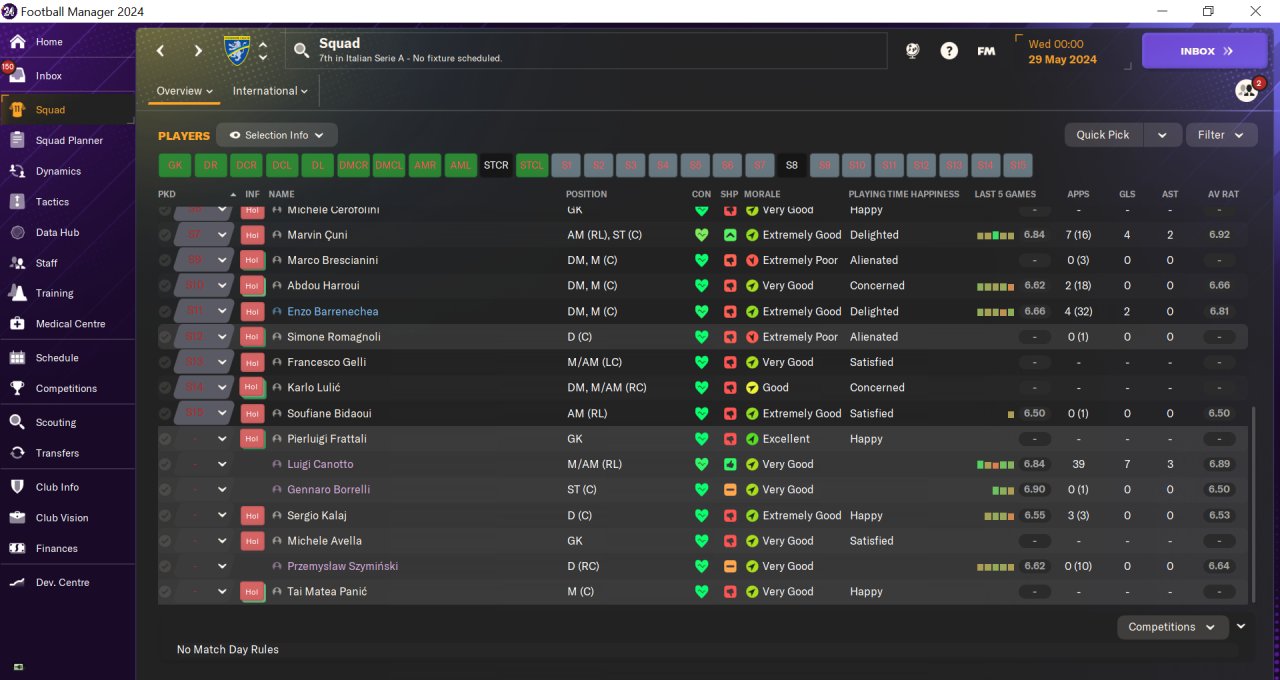Image resolution: width=1280 pixels, height=680 pixels.
Task: Toggle selection circle for Luigi Canotto
Action: click(165, 464)
